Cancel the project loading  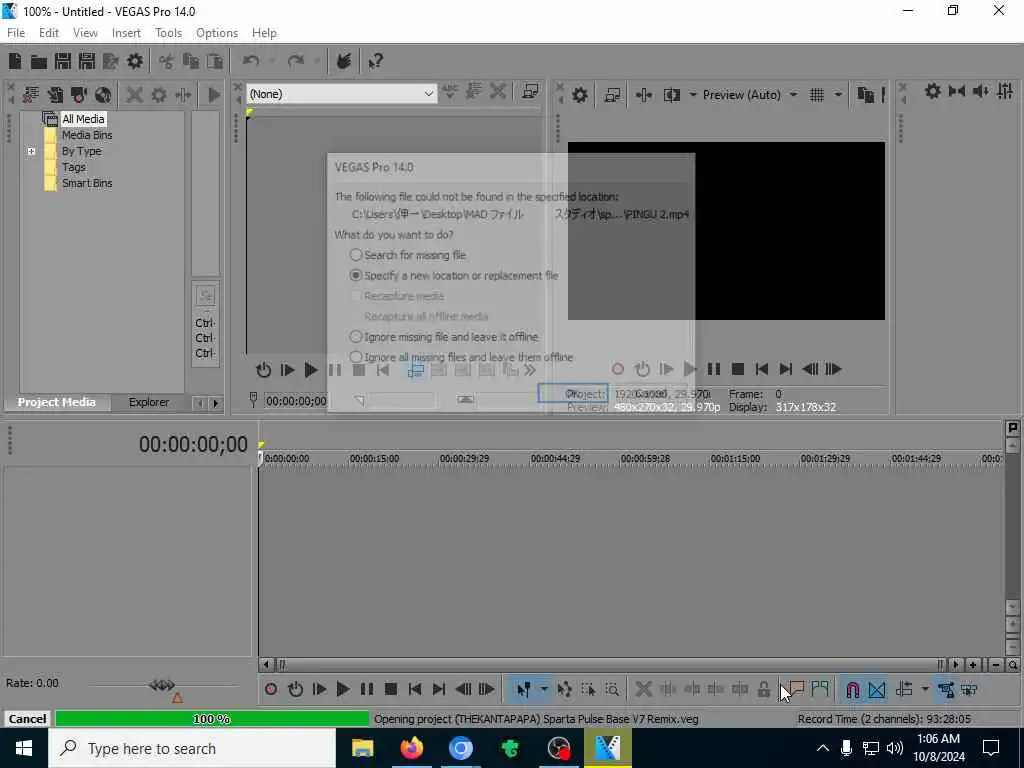tap(27, 719)
